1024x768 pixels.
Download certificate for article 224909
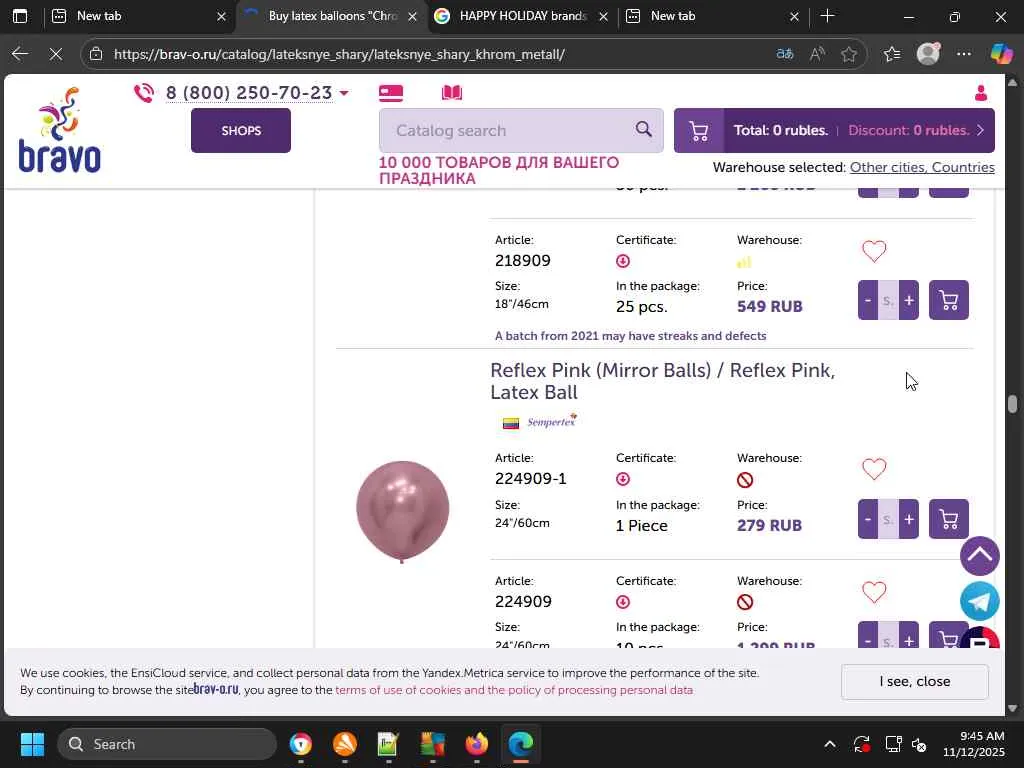[623, 602]
